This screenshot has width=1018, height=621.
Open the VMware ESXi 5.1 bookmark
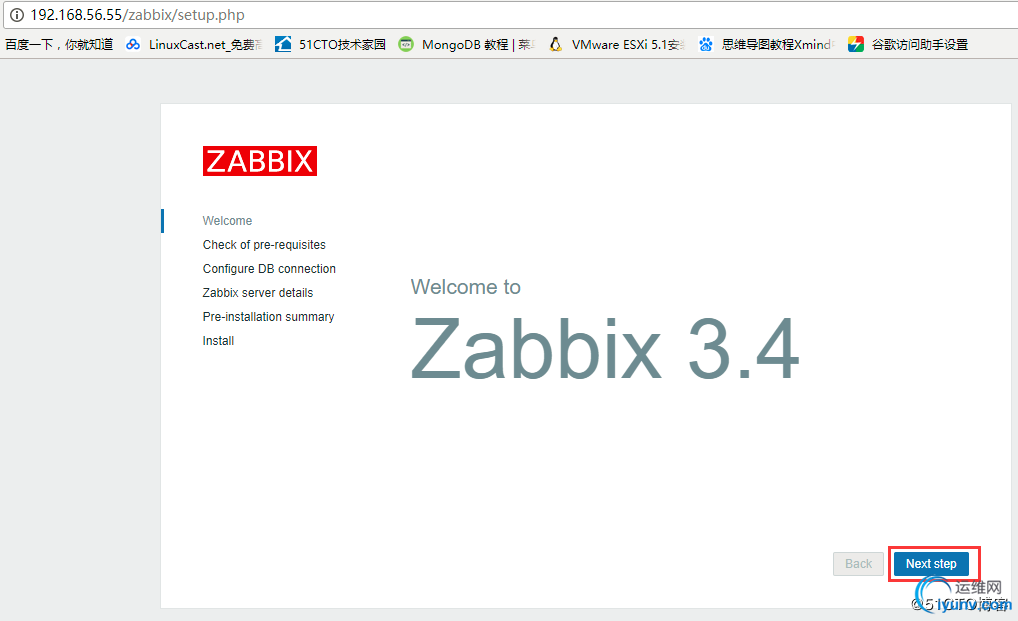pos(628,44)
